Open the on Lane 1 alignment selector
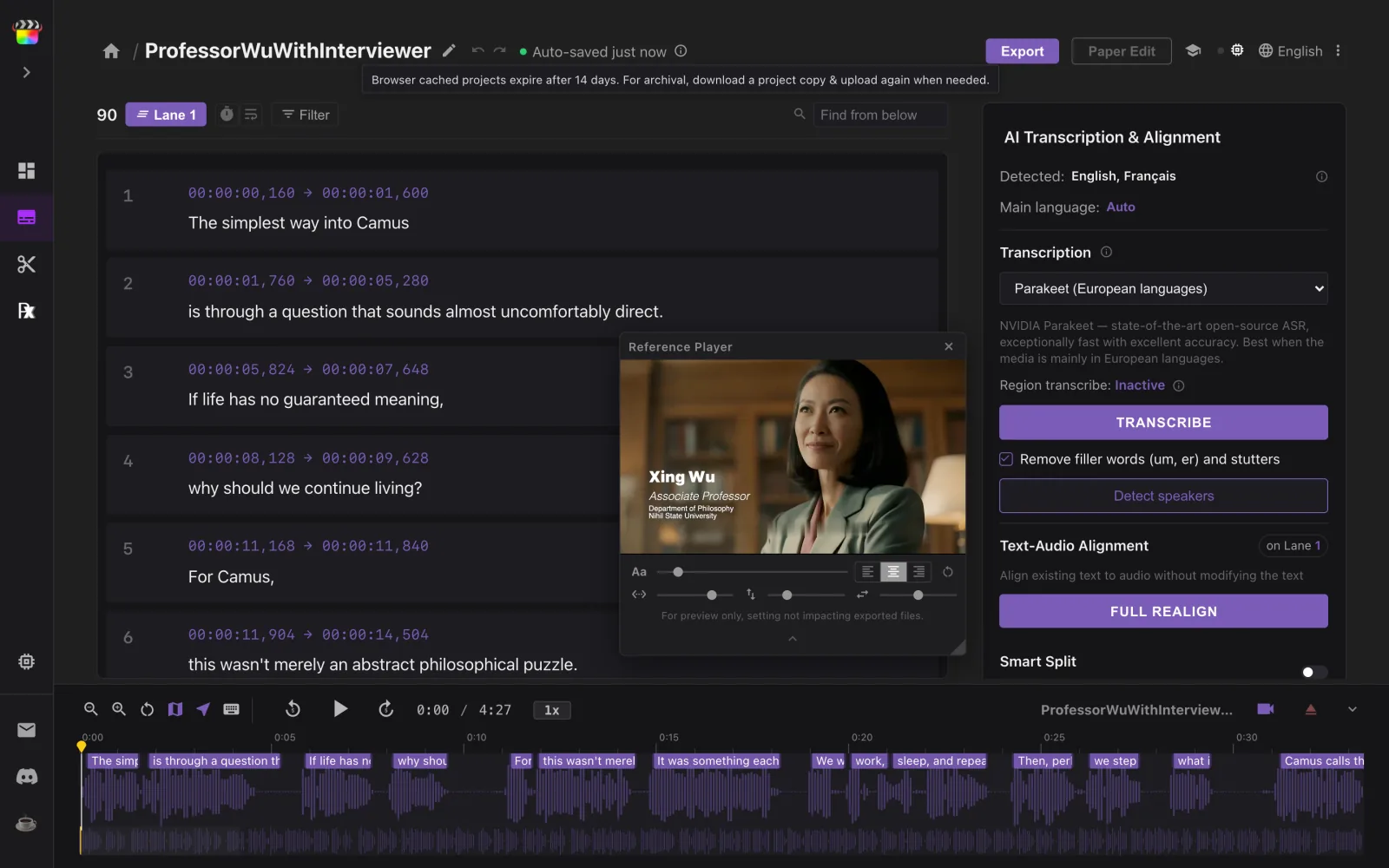The width and height of the screenshot is (1389, 868). (x=1293, y=545)
